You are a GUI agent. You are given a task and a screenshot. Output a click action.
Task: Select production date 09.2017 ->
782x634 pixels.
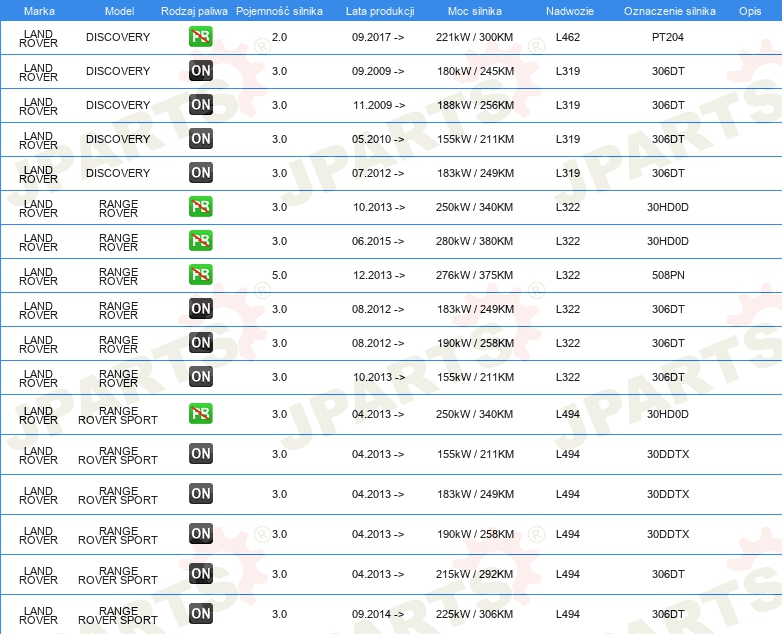(x=378, y=37)
